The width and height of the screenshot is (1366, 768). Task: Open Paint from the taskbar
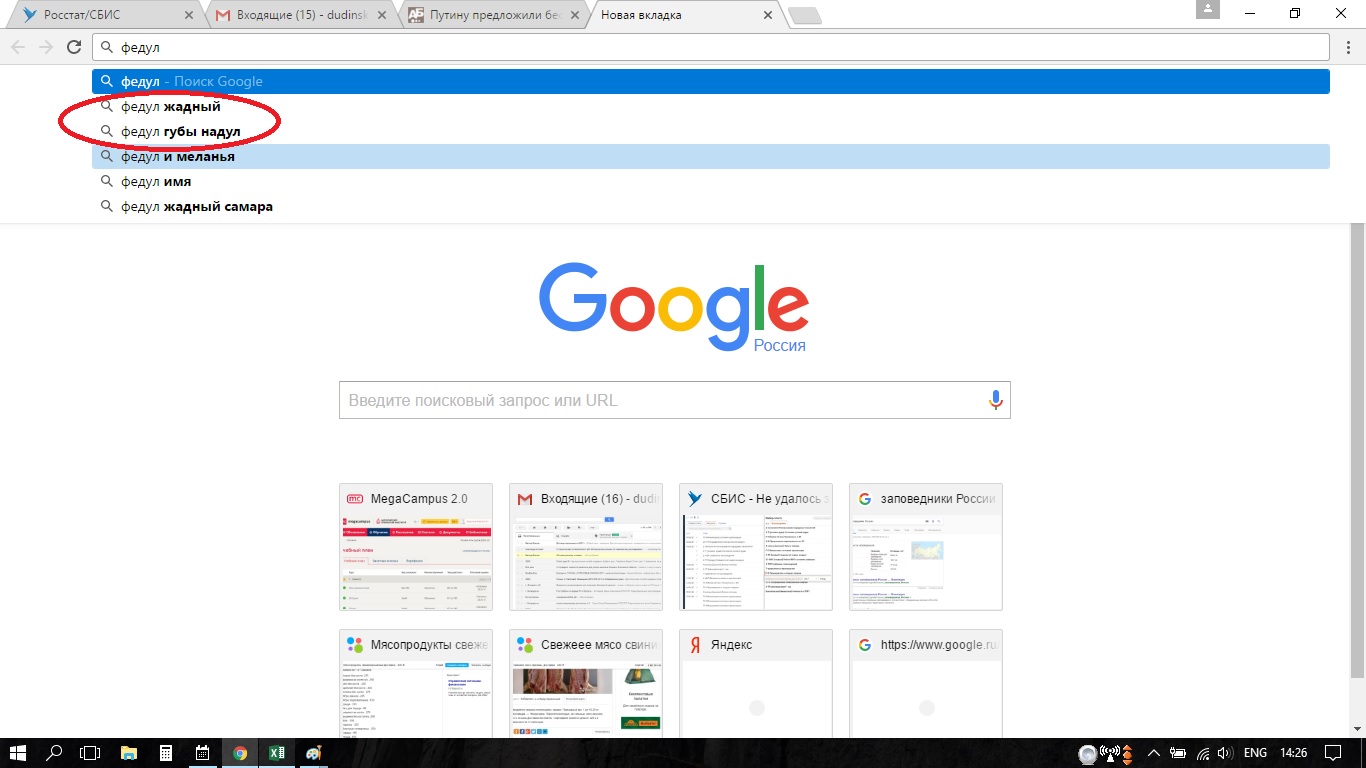(314, 753)
